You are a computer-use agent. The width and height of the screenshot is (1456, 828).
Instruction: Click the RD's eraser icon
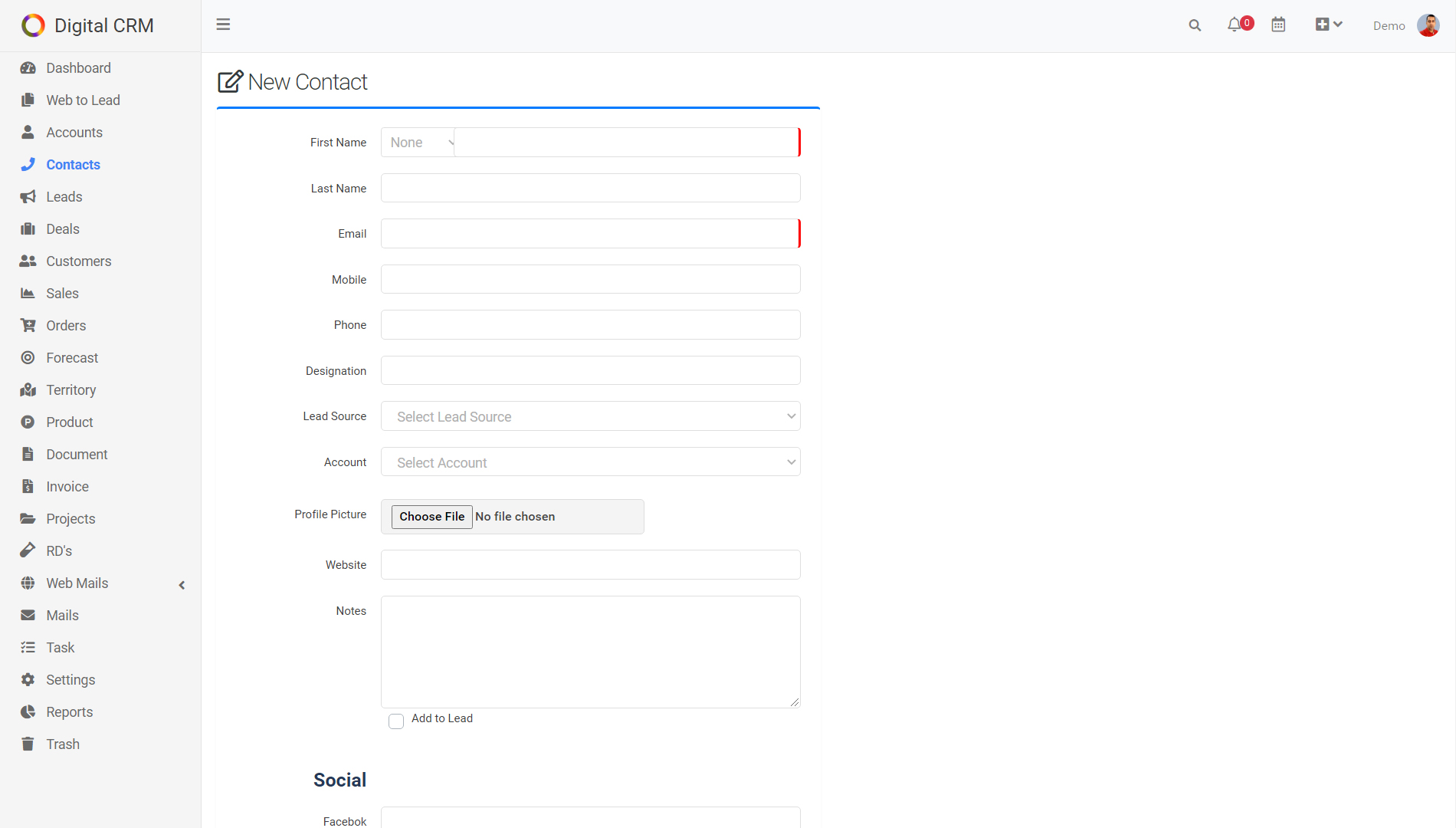click(x=28, y=551)
